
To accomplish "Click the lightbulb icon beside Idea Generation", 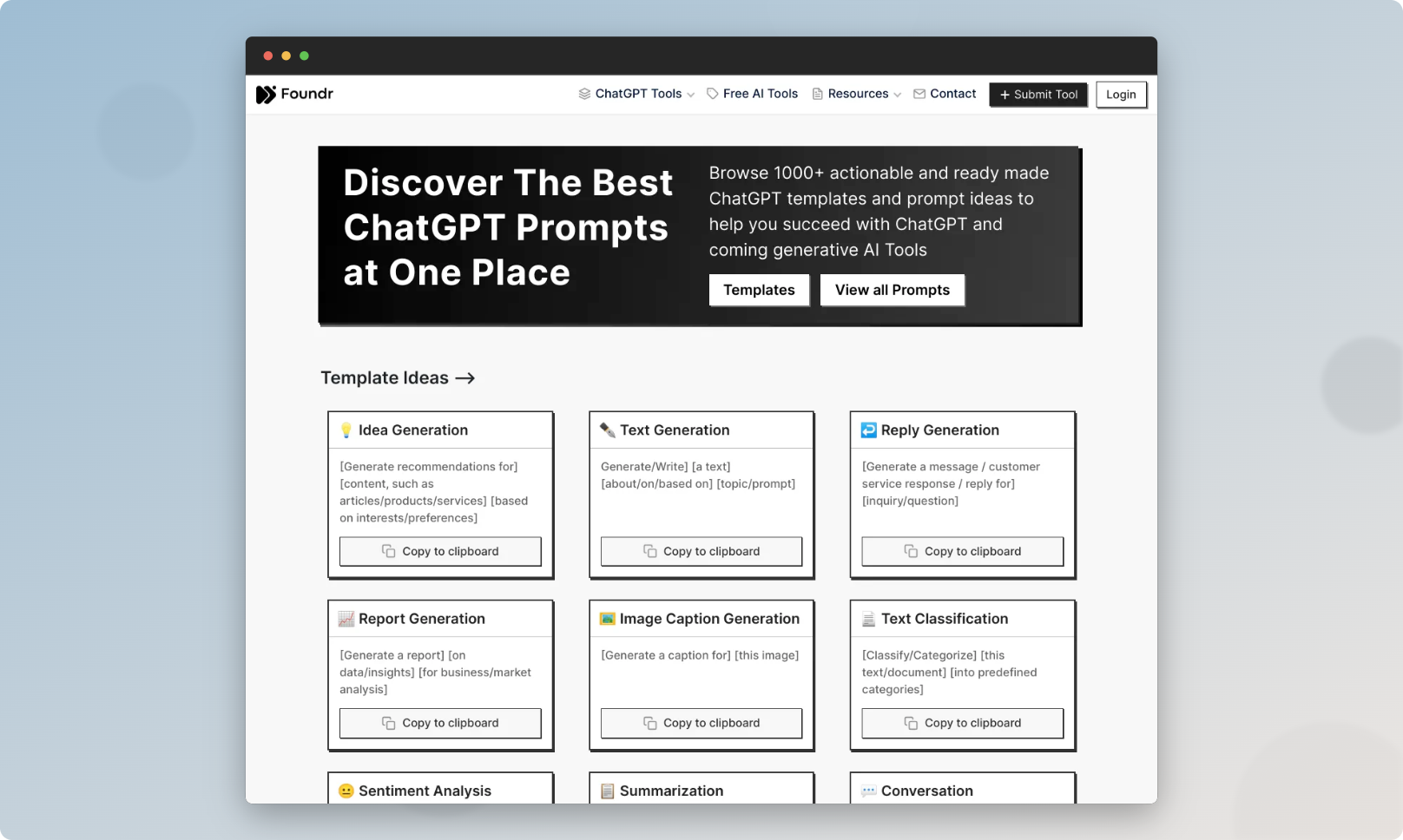I will [346, 430].
